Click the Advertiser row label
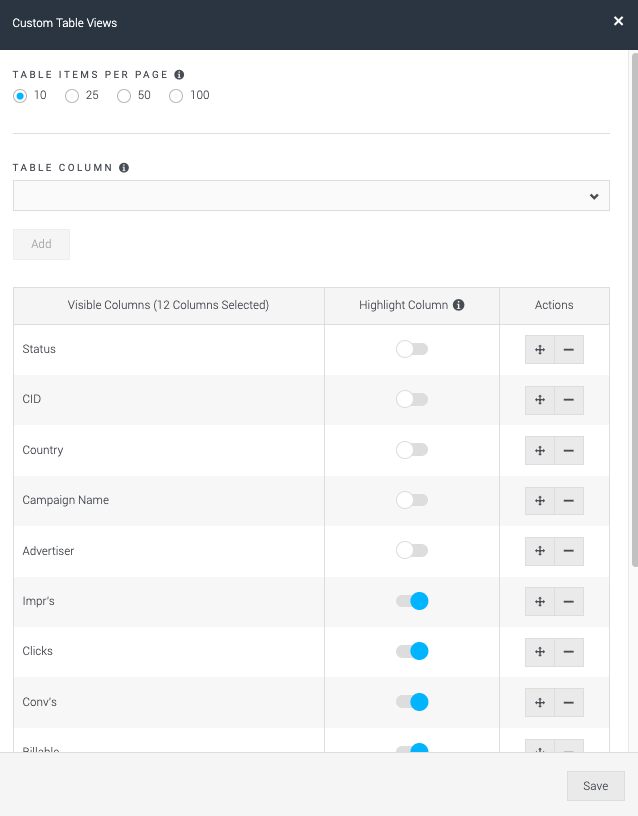 (x=48, y=551)
